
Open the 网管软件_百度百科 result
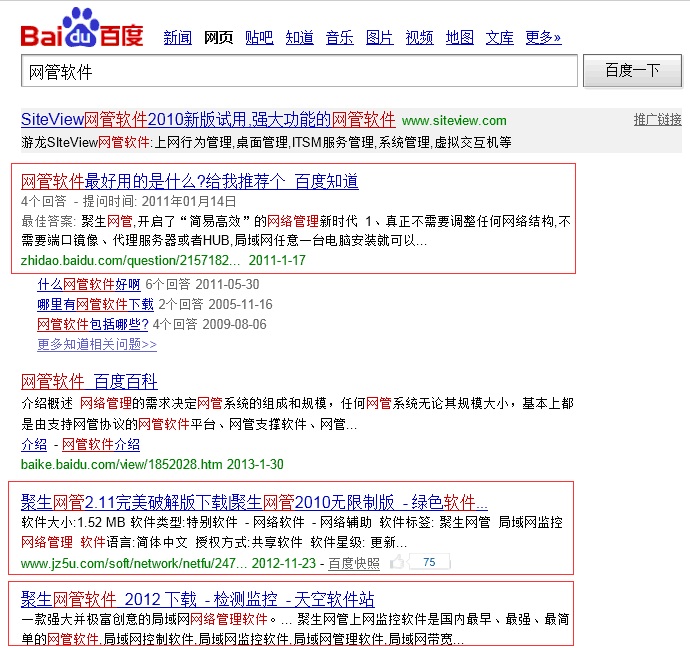click(89, 381)
